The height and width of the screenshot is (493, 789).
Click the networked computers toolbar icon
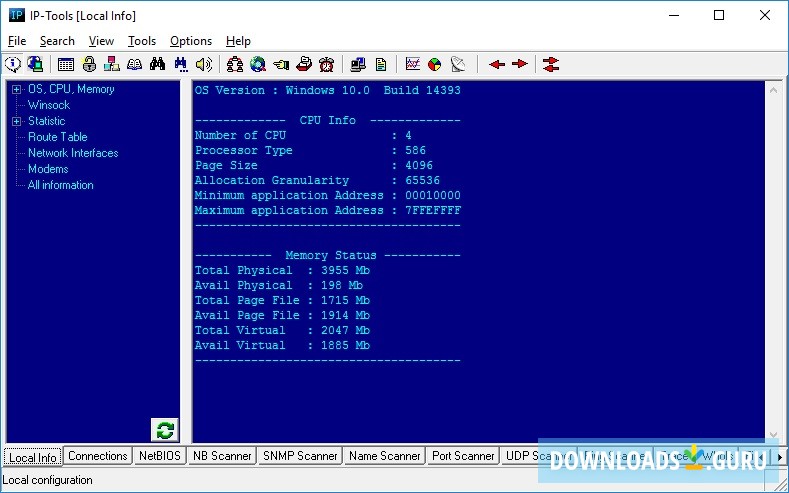tap(112, 64)
